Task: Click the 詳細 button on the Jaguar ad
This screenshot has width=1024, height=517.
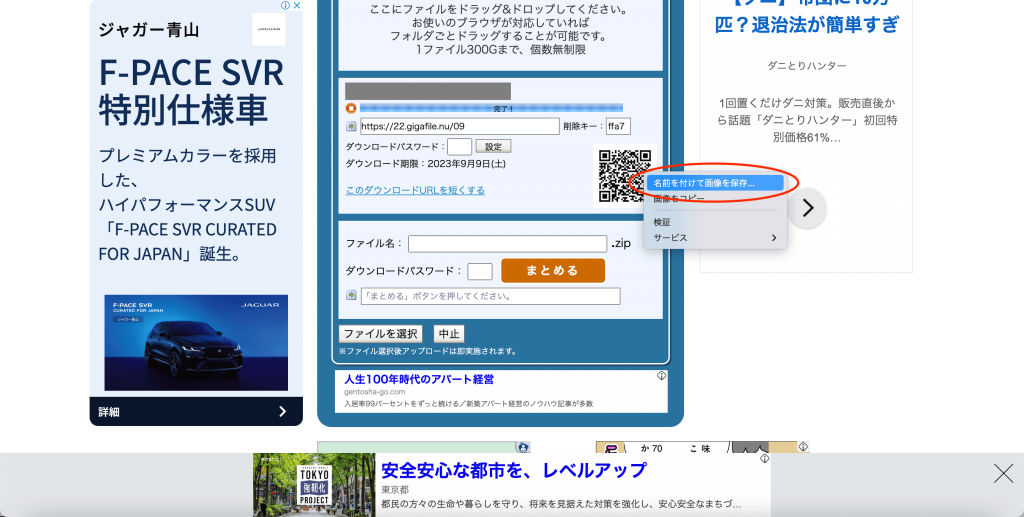Action: pos(196,411)
